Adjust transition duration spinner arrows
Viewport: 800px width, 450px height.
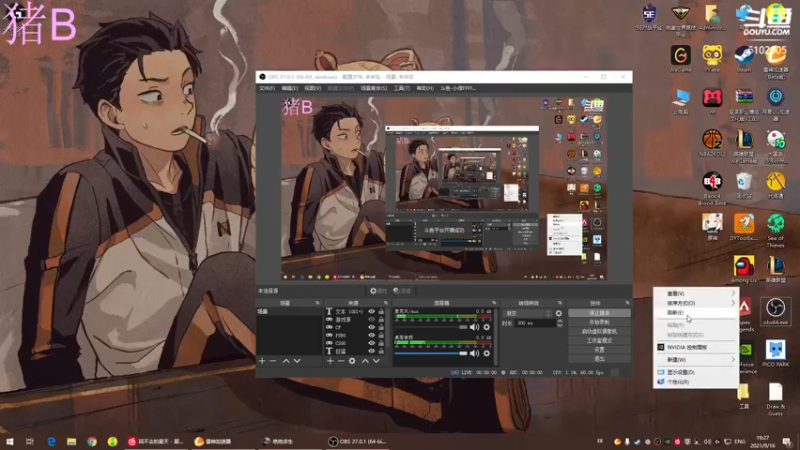[560, 323]
